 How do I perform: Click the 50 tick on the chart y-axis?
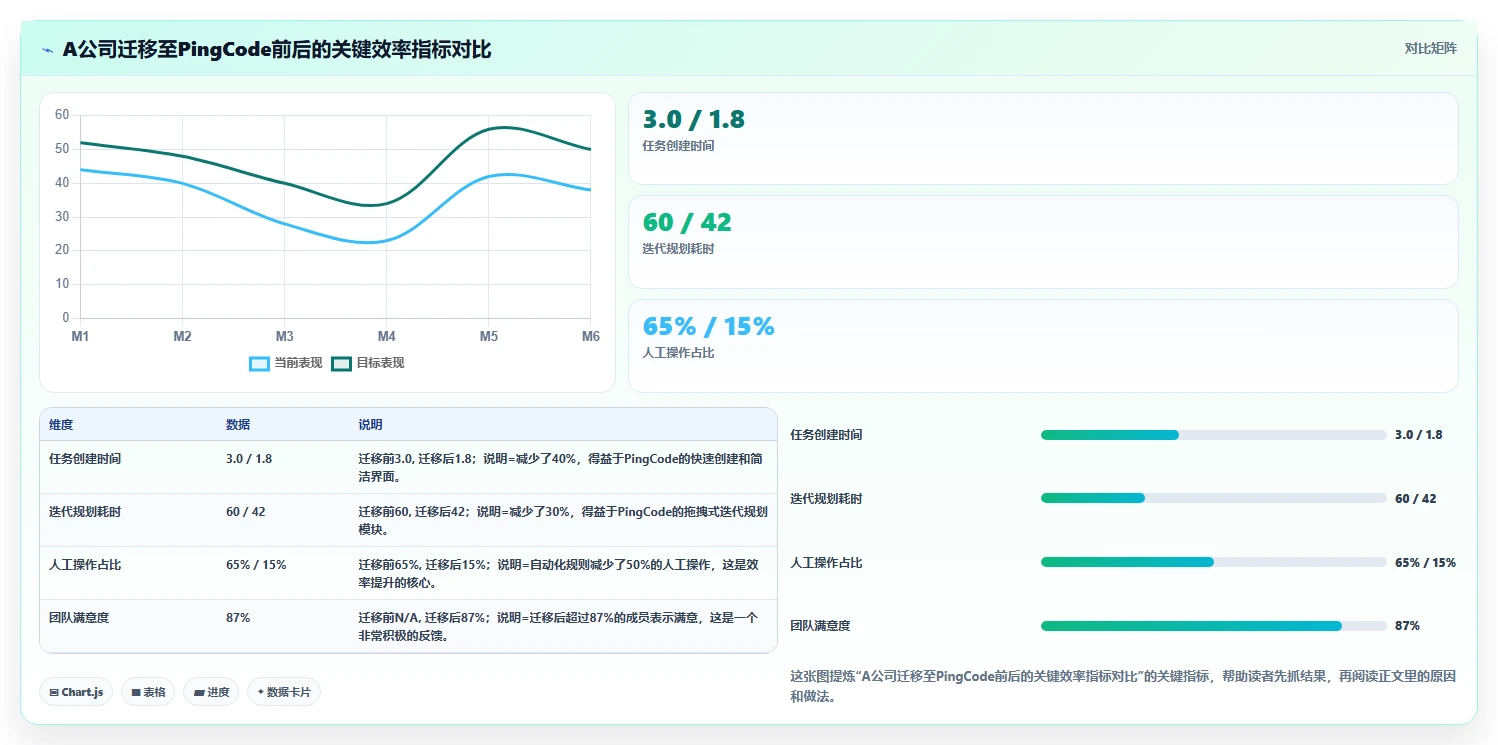coord(62,149)
